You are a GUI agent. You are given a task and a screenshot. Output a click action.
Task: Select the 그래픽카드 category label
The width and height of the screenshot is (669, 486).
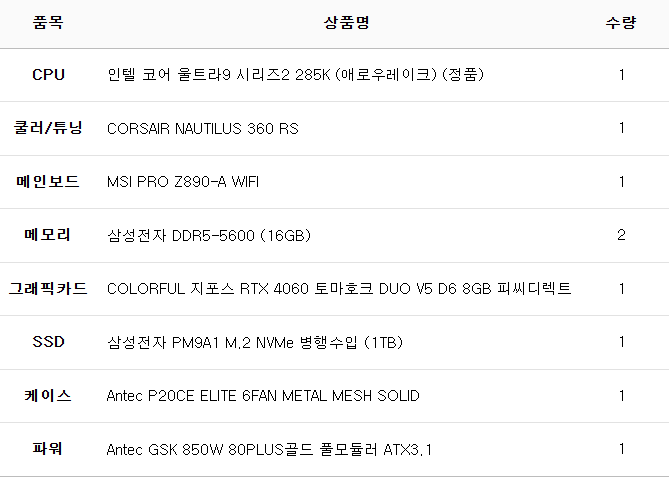pos(48,289)
